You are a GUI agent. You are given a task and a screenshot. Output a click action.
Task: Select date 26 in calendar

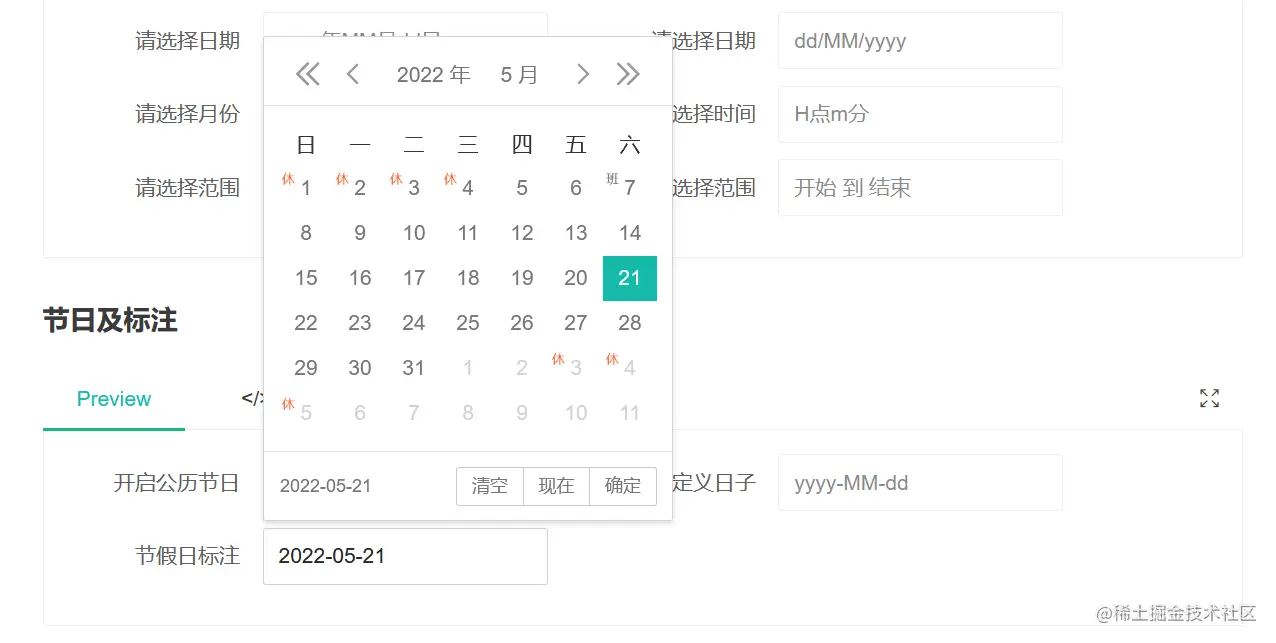[x=522, y=323]
